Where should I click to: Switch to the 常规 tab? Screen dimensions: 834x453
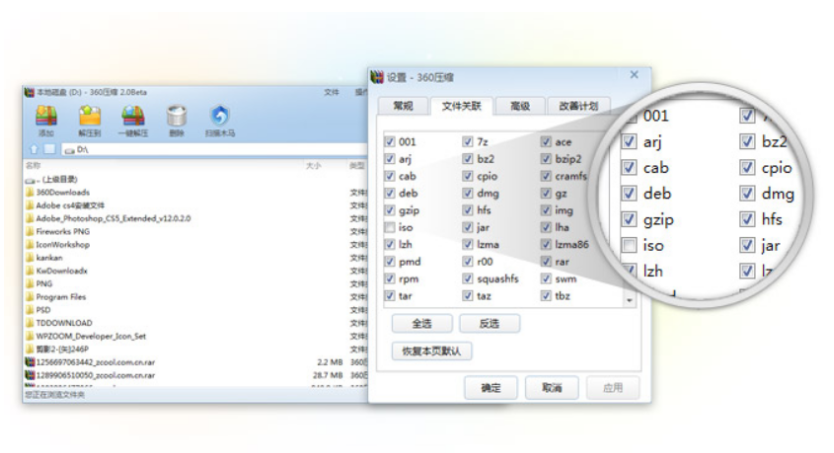click(x=403, y=106)
